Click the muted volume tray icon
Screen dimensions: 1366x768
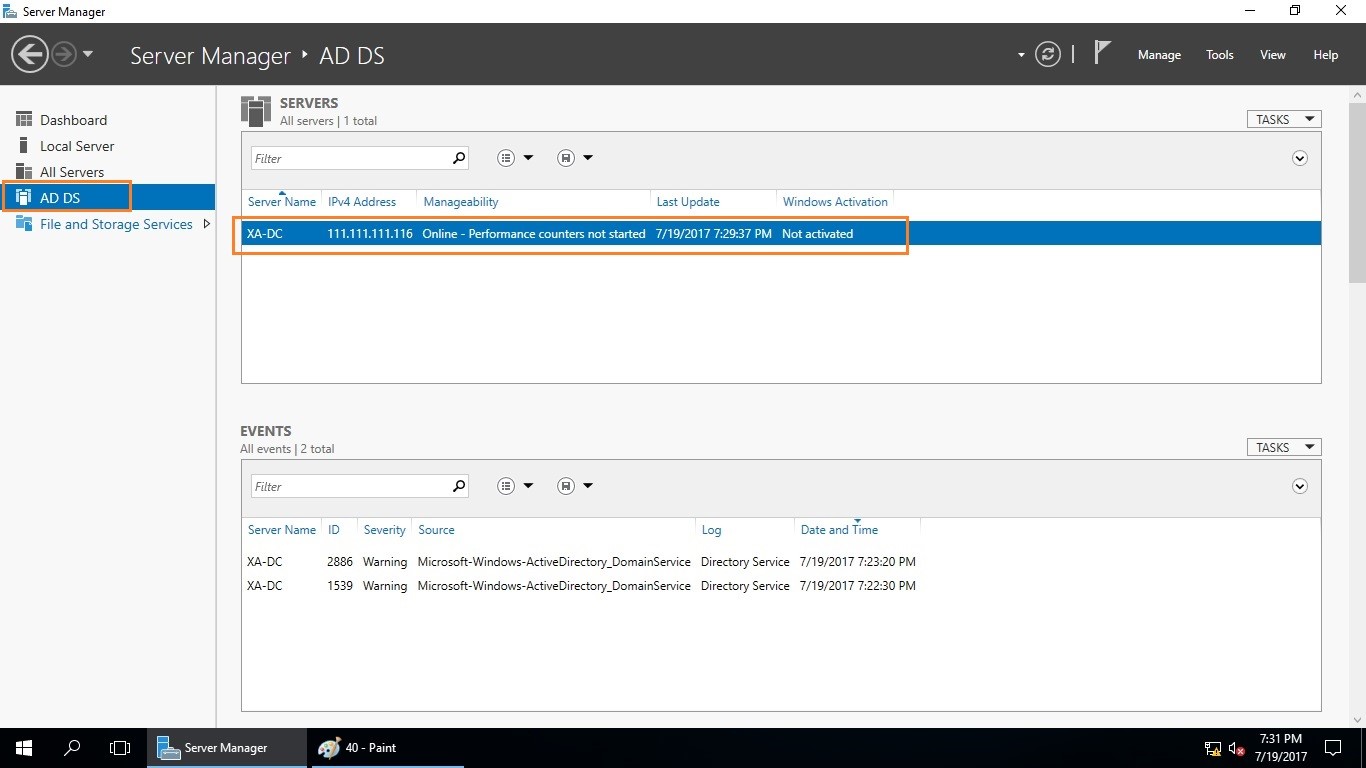[1236, 748]
